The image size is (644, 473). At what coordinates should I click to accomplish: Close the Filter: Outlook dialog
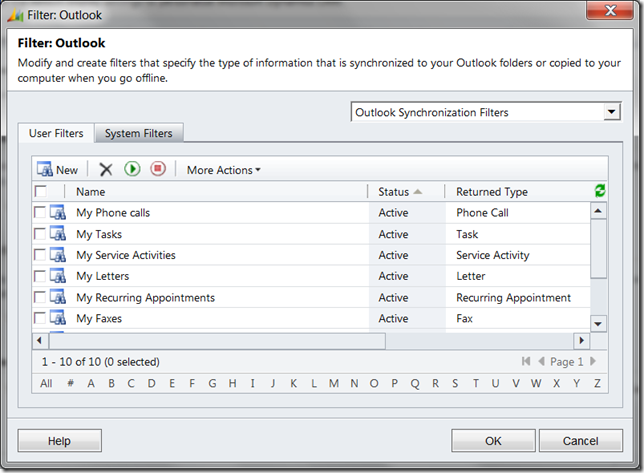610,10
